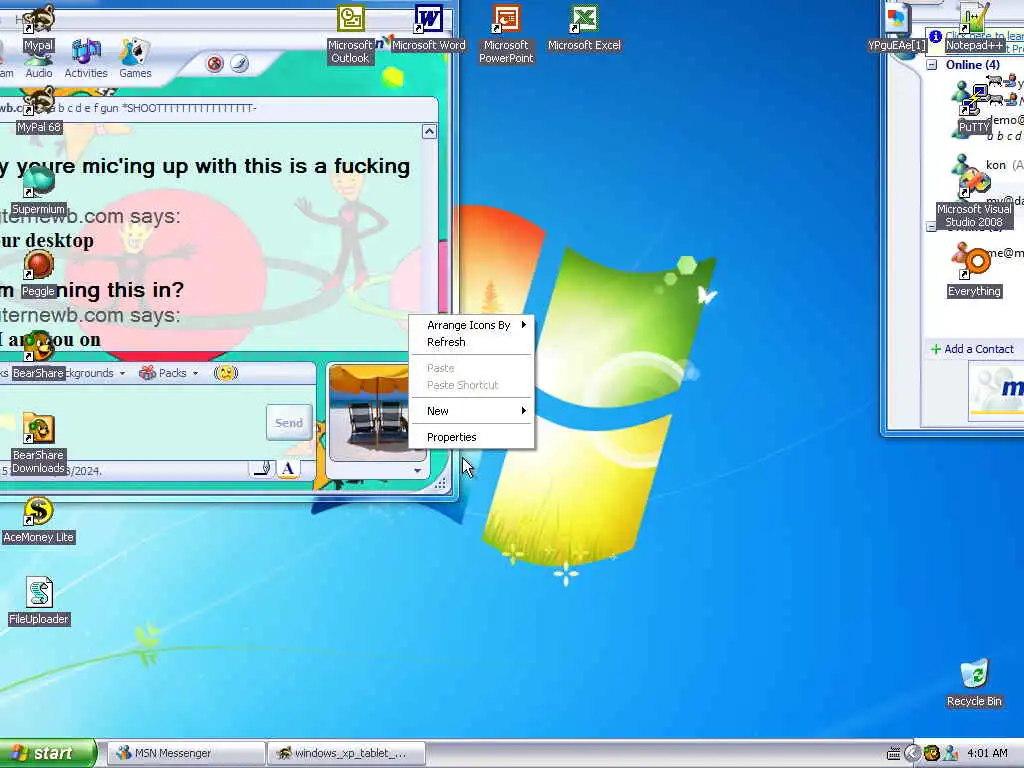Click the BearShare icon in the system tray
Image resolution: width=1024 pixels, height=768 pixels.
point(932,753)
